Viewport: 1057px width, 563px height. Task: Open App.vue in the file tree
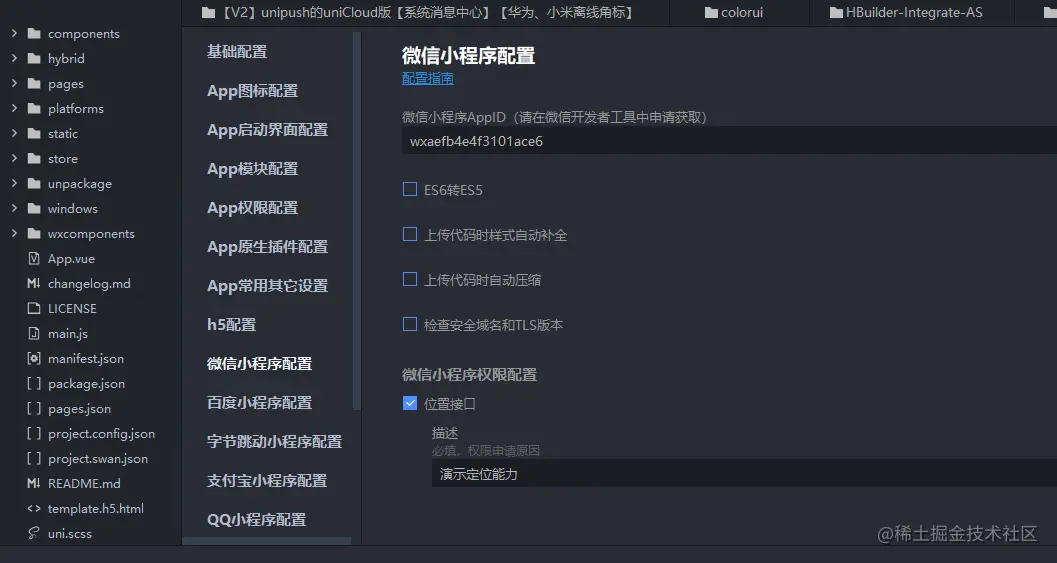71,259
